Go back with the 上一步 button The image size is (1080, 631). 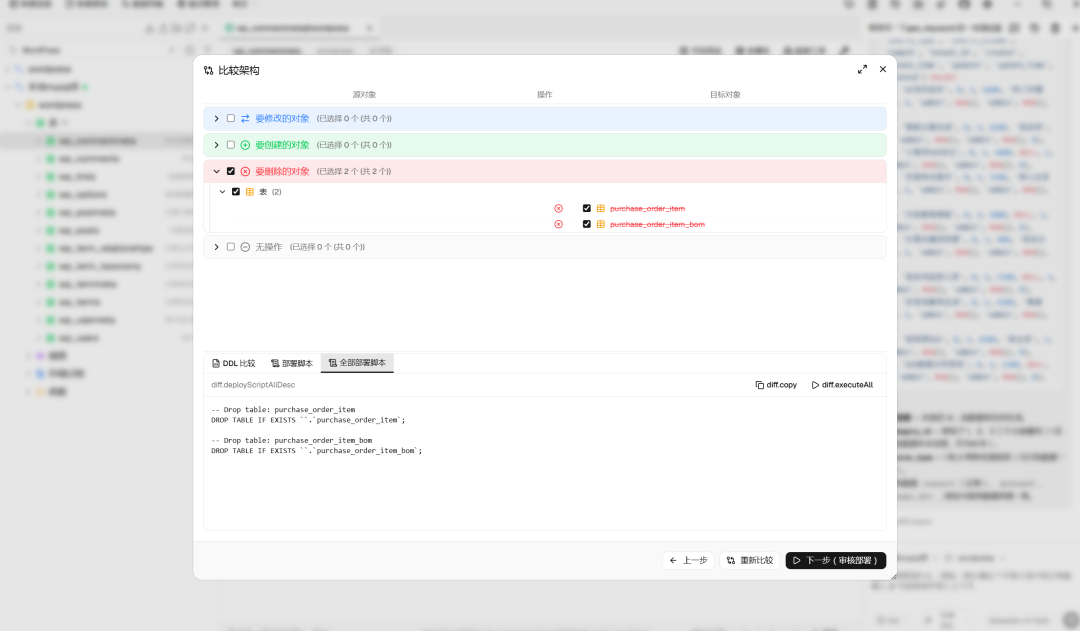tap(689, 561)
